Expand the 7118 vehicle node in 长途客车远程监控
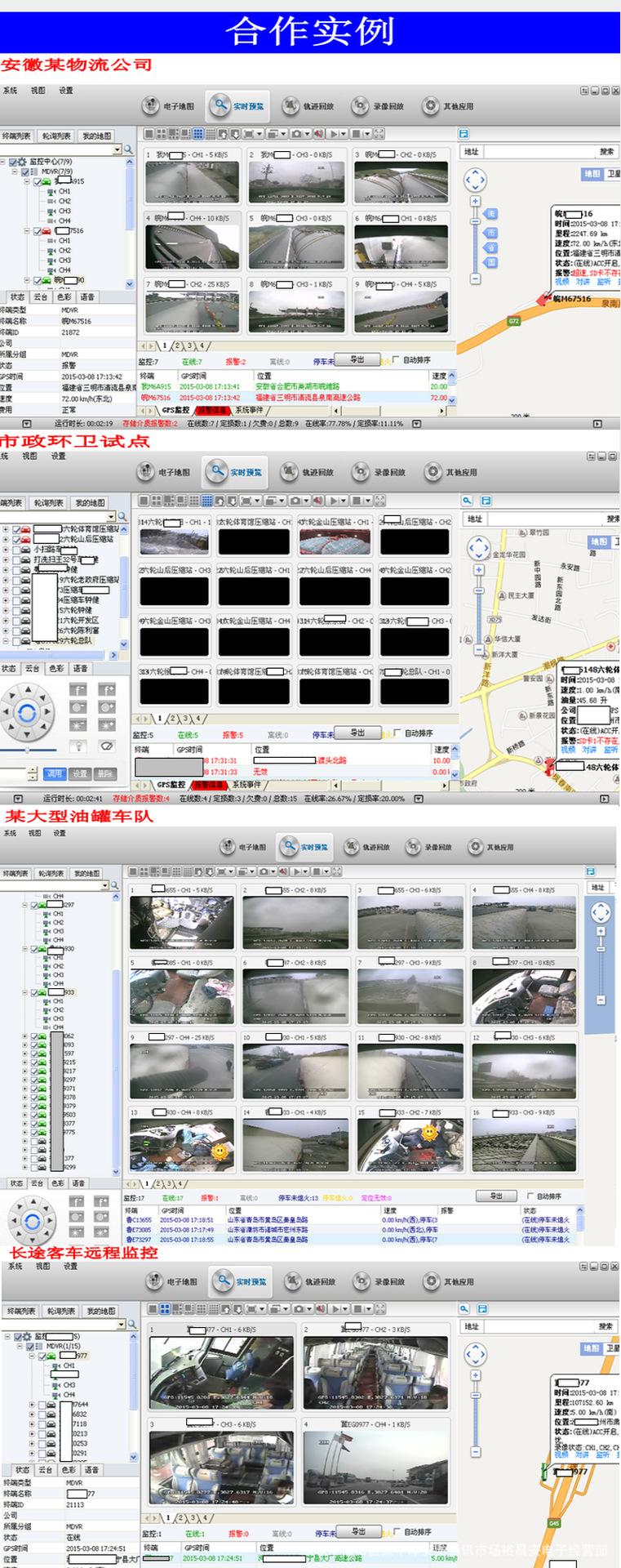This screenshot has width=621, height=1568. click(32, 1424)
